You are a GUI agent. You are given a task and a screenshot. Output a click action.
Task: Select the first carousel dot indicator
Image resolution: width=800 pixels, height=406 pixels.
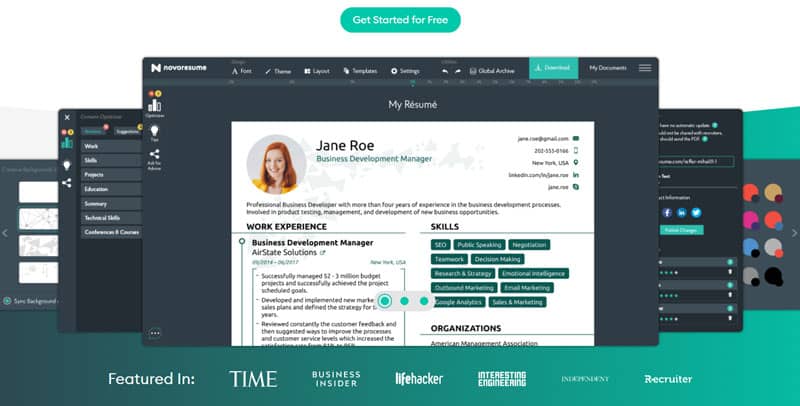click(385, 301)
